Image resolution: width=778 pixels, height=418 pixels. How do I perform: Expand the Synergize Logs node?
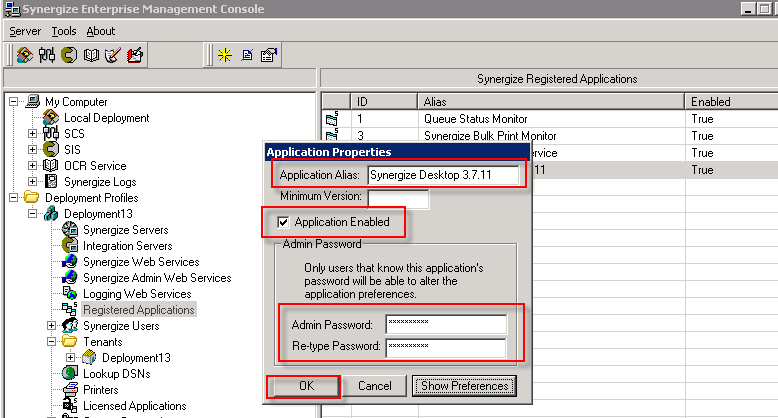32,182
